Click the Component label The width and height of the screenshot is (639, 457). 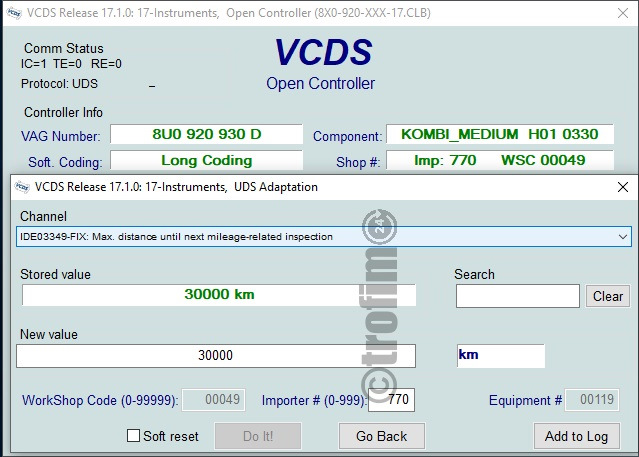pos(348,136)
